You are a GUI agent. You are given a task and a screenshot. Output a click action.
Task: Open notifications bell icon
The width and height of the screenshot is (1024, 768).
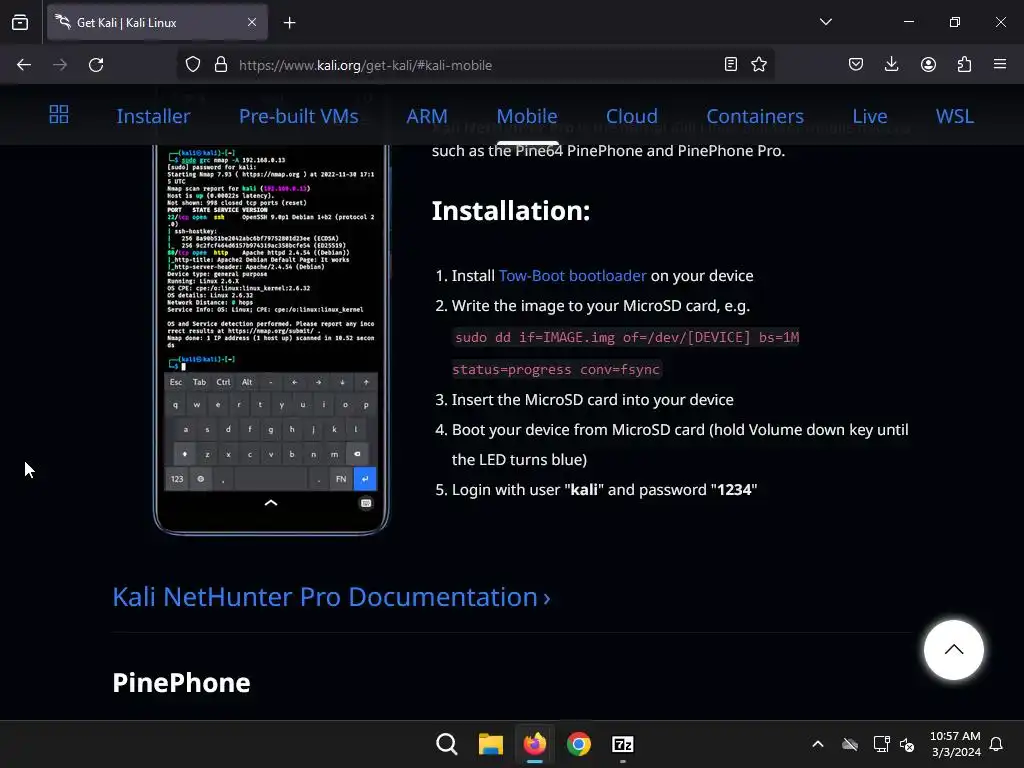(x=996, y=744)
